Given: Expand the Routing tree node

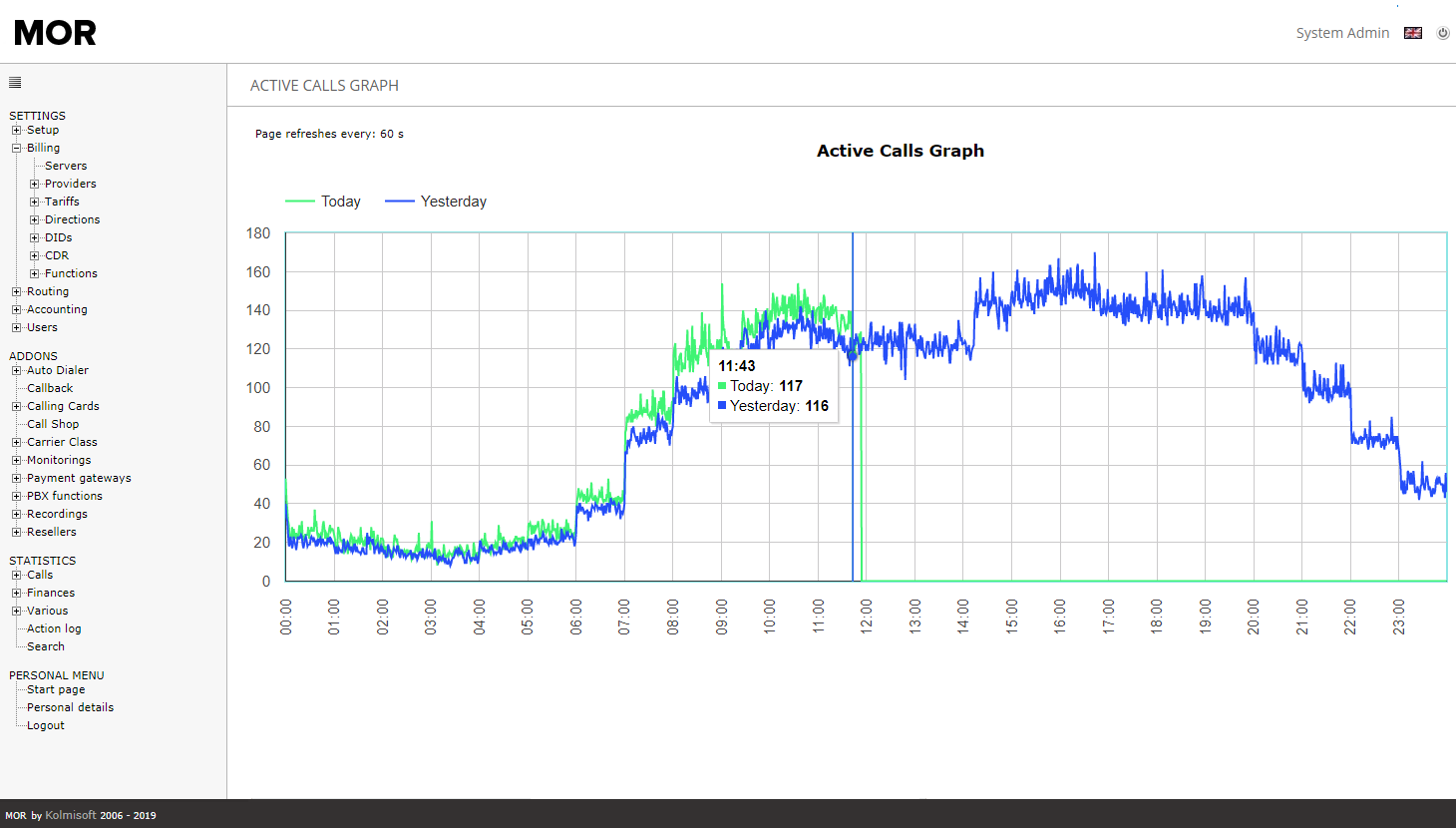Looking at the screenshot, I should [x=16, y=291].
